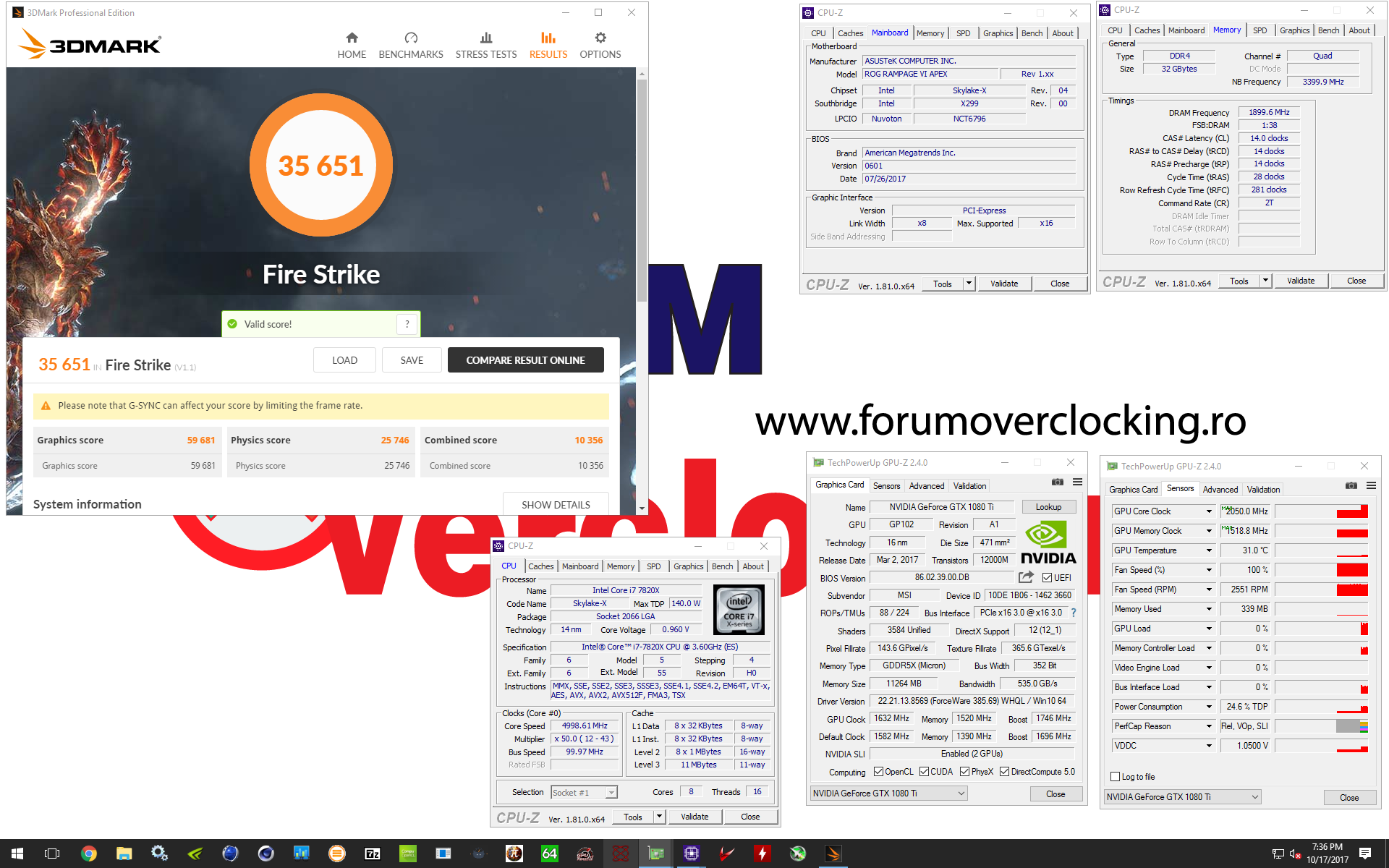
Task: Click the question mark beside Valid score
Action: point(407,324)
